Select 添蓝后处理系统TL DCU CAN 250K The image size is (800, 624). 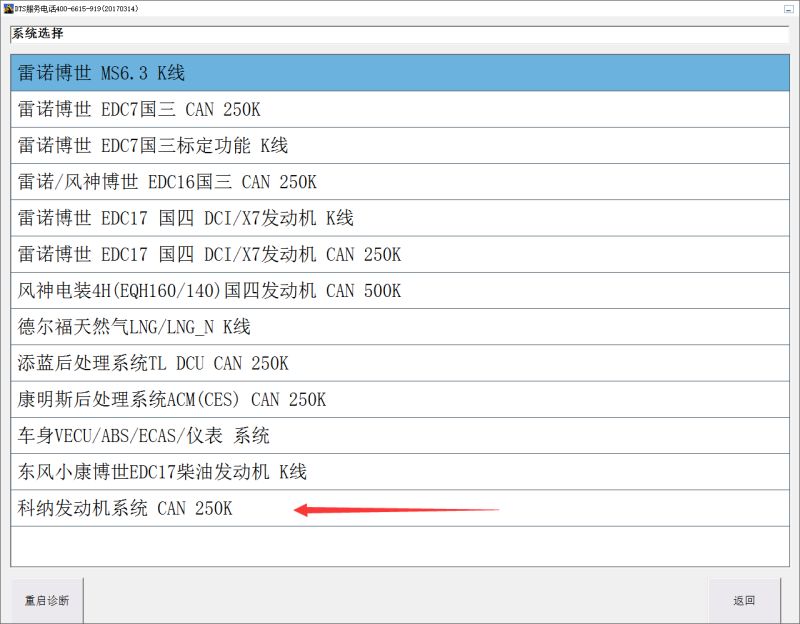400,363
